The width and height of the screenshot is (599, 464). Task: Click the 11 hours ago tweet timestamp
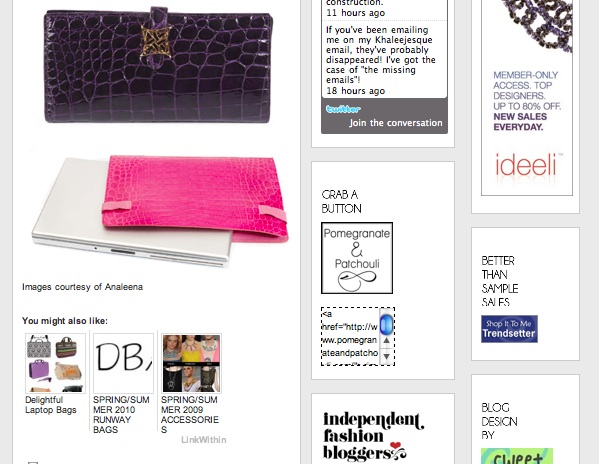click(355, 13)
